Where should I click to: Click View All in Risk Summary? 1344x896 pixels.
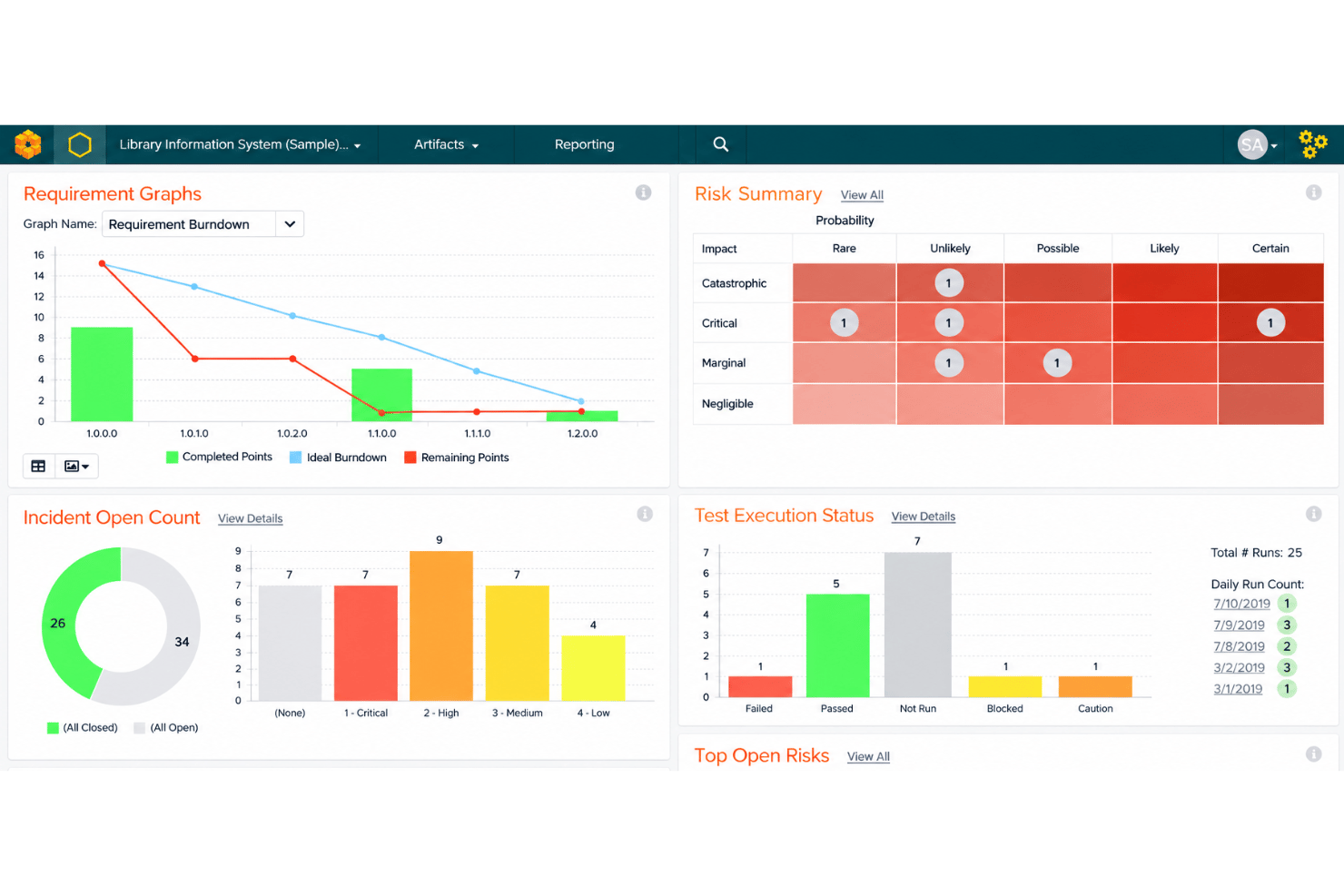(x=862, y=195)
